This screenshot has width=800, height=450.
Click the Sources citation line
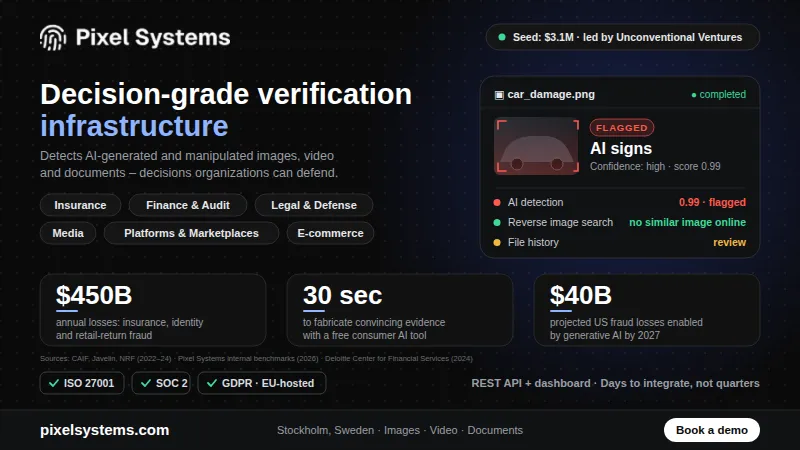[257, 359]
